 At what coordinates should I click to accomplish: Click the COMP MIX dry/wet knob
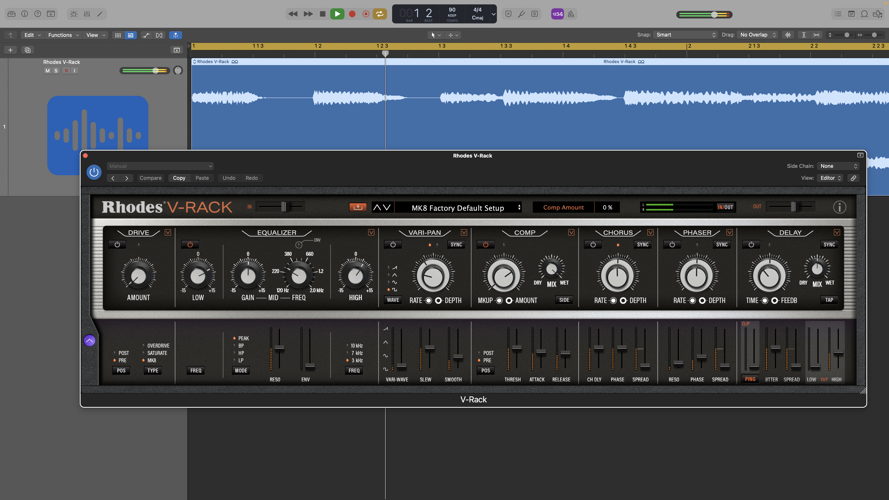point(551,268)
